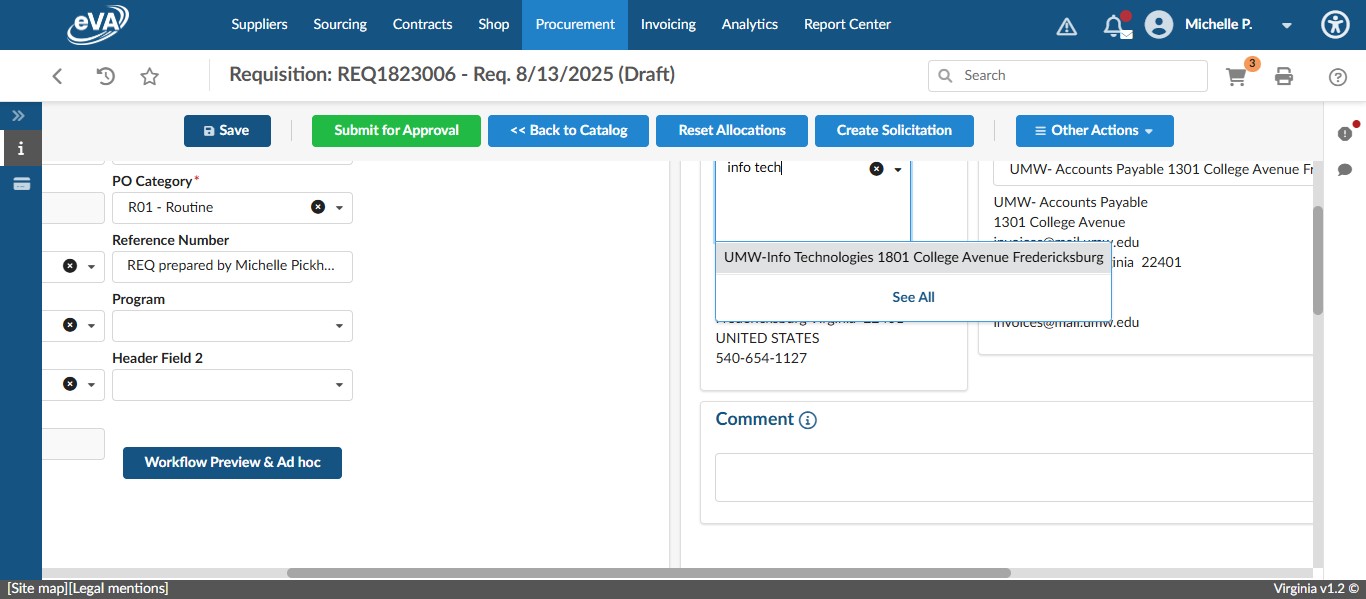
Task: Click the vertical scrollbar thumb
Action: [1317, 260]
